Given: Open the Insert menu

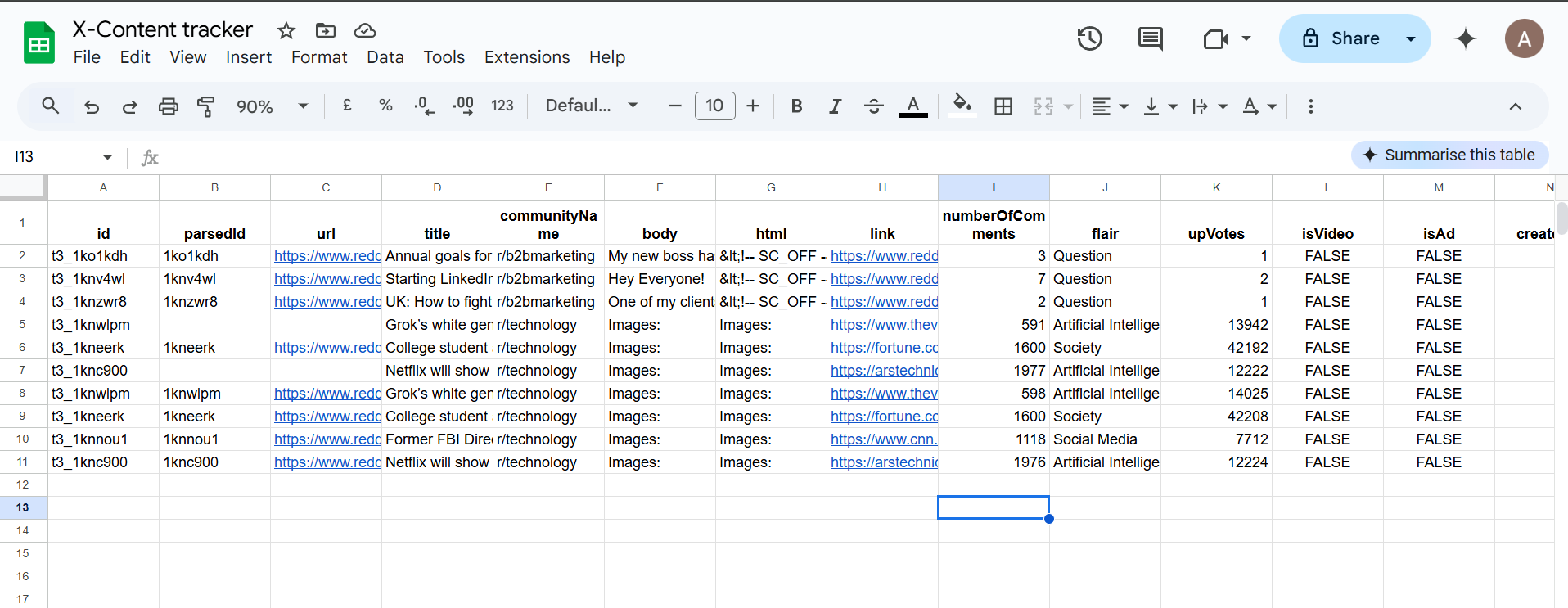Looking at the screenshot, I should click(249, 57).
